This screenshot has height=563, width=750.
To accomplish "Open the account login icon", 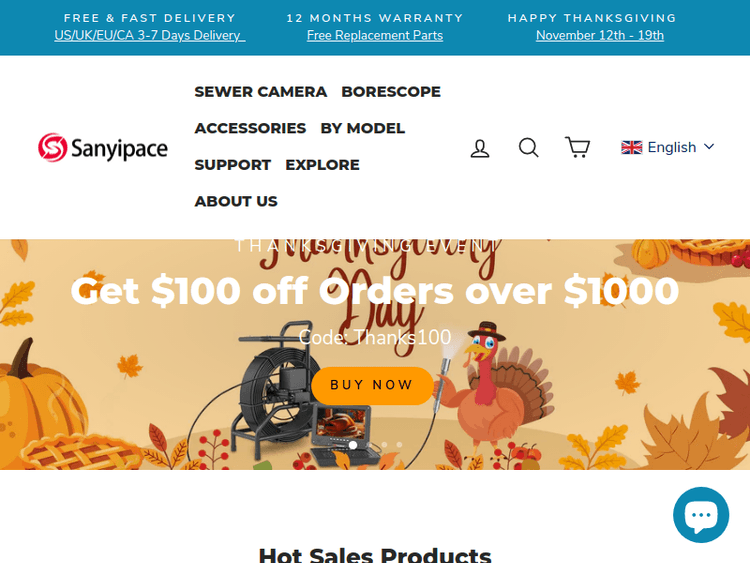I will (x=480, y=148).
